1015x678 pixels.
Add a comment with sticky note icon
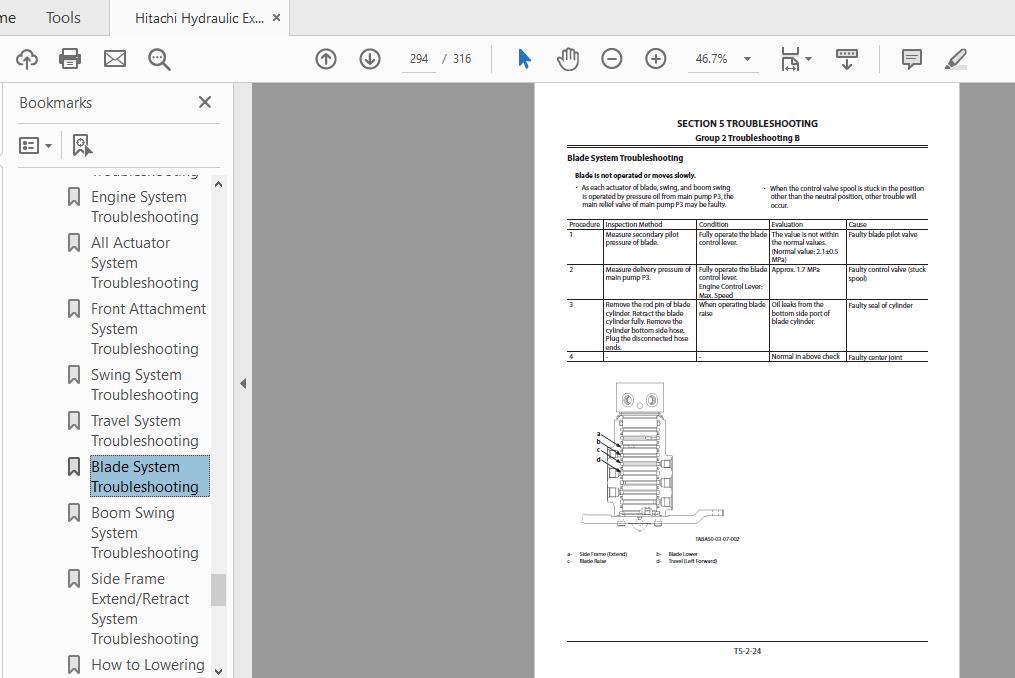[x=911, y=59]
